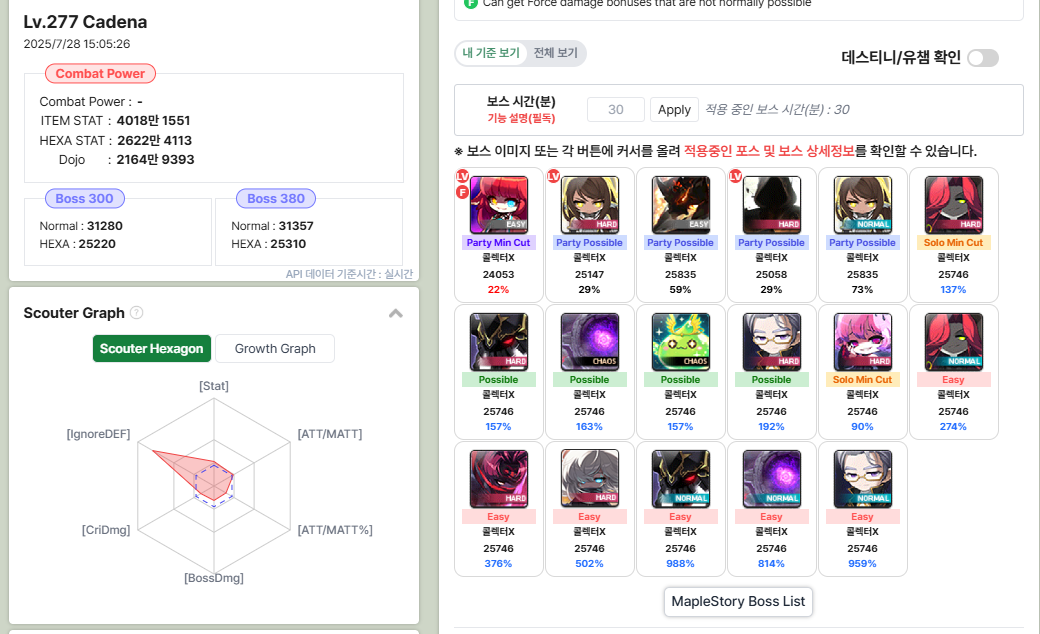
Task: Collapse the Scouter Graph panel with chevron
Action: (x=396, y=314)
